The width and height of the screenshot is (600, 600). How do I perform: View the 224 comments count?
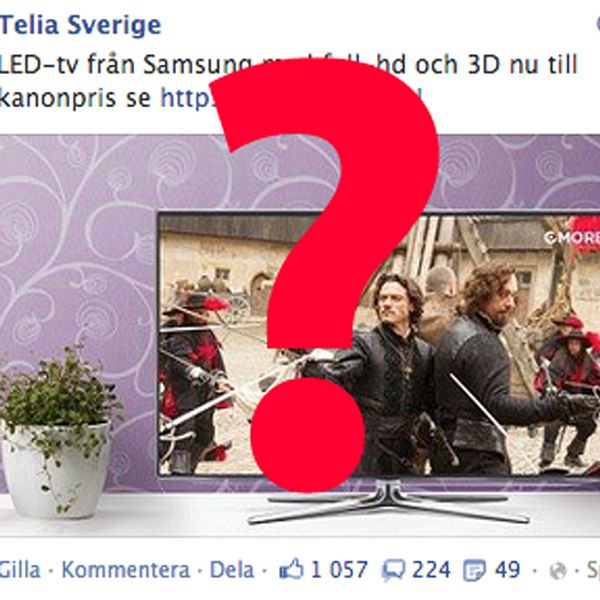(x=431, y=570)
